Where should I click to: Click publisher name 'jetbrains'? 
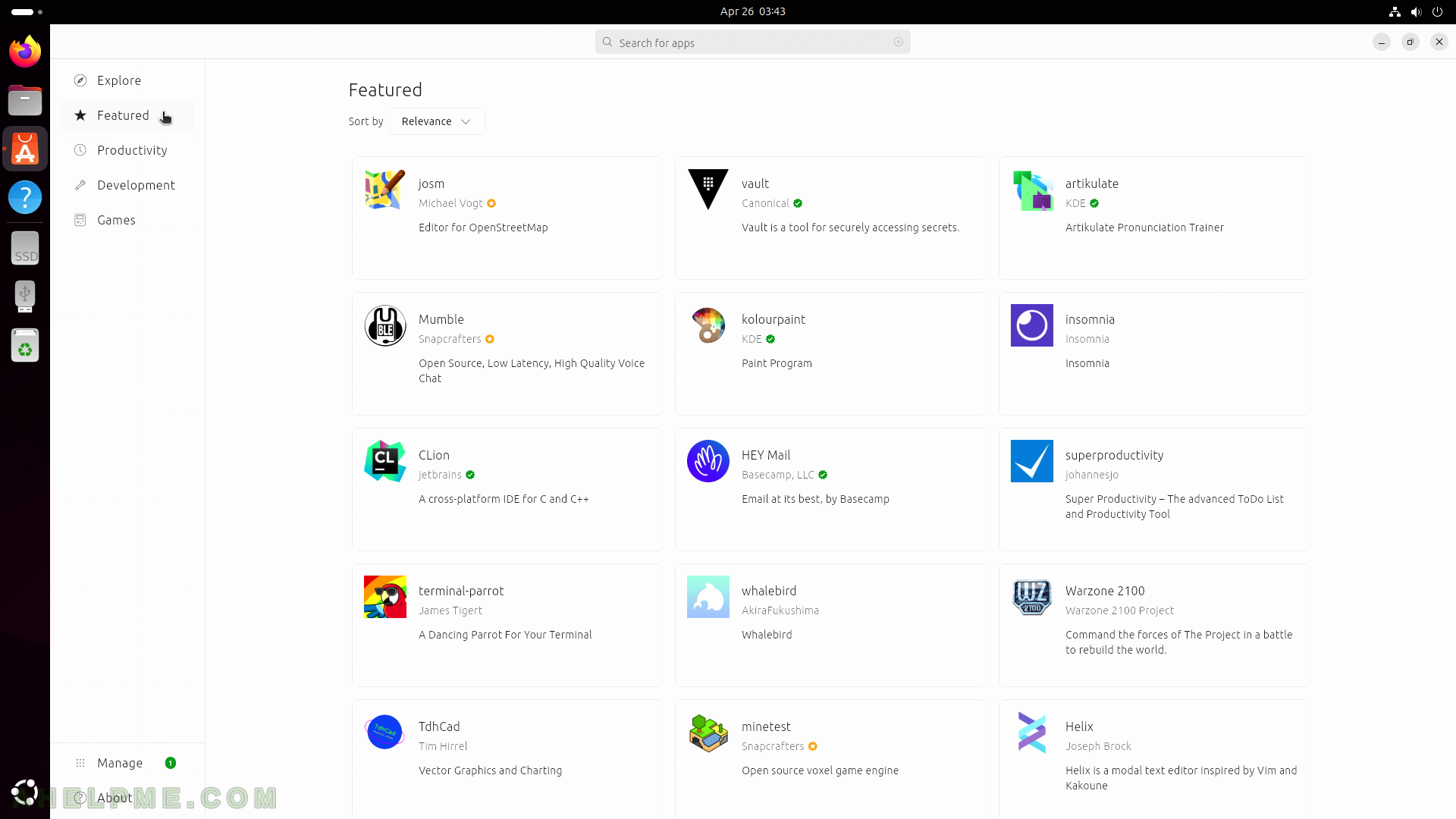click(440, 475)
